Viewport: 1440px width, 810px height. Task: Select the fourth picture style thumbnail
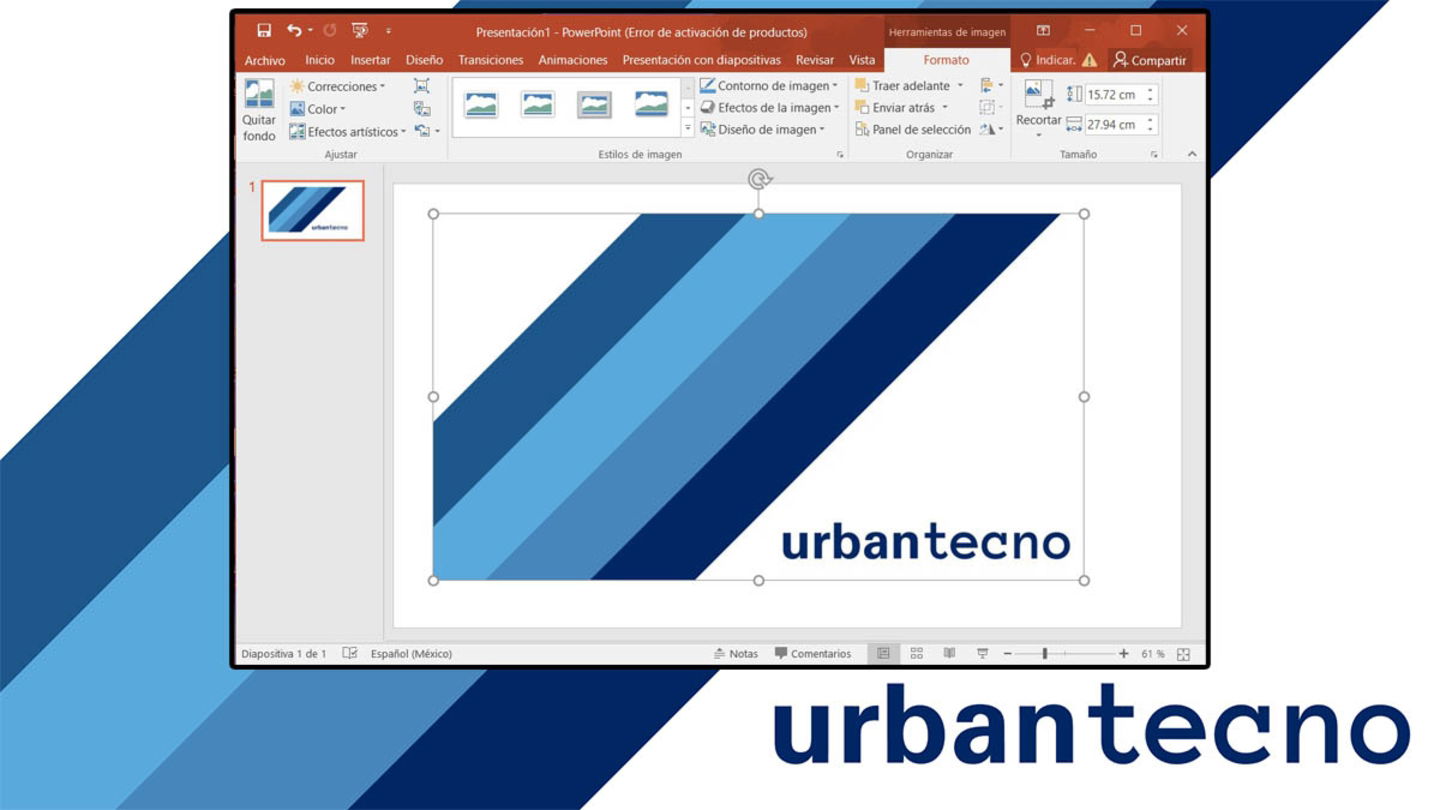[x=651, y=104]
